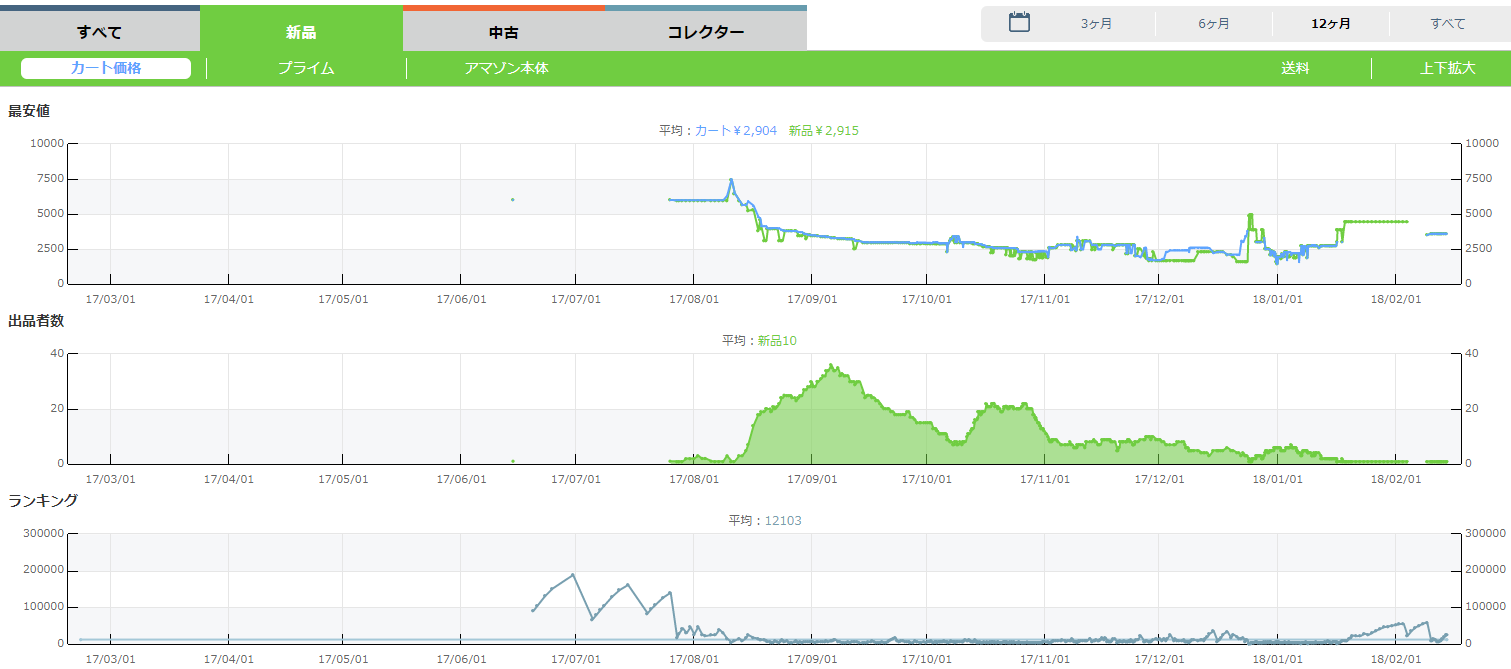Switch to the すべて condition tab

tap(99, 31)
